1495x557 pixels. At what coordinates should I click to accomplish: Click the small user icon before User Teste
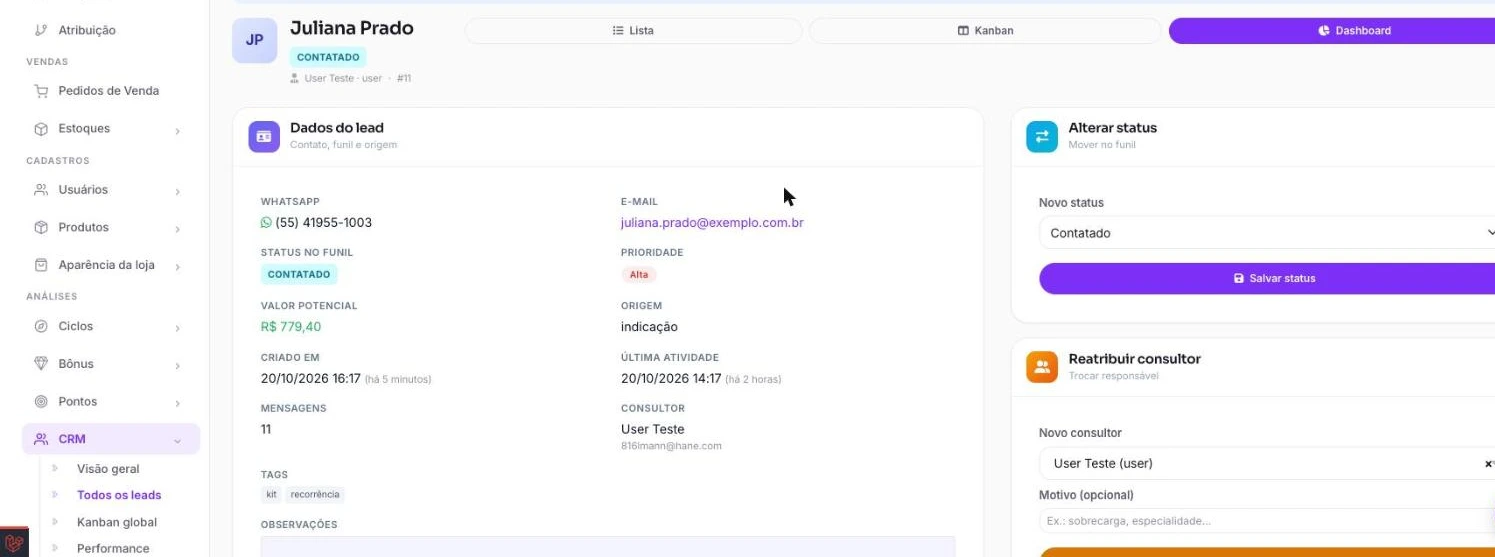coord(295,78)
